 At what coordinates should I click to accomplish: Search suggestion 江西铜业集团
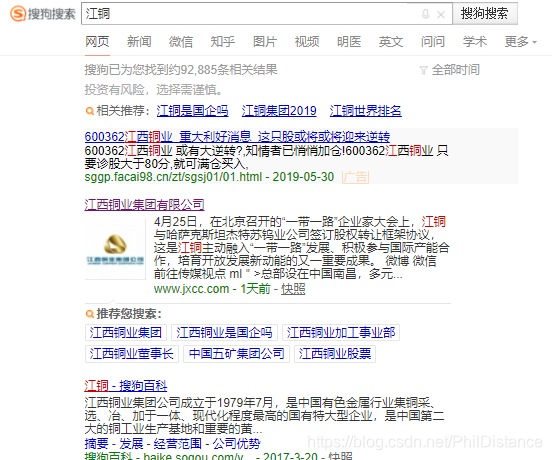tap(126, 333)
